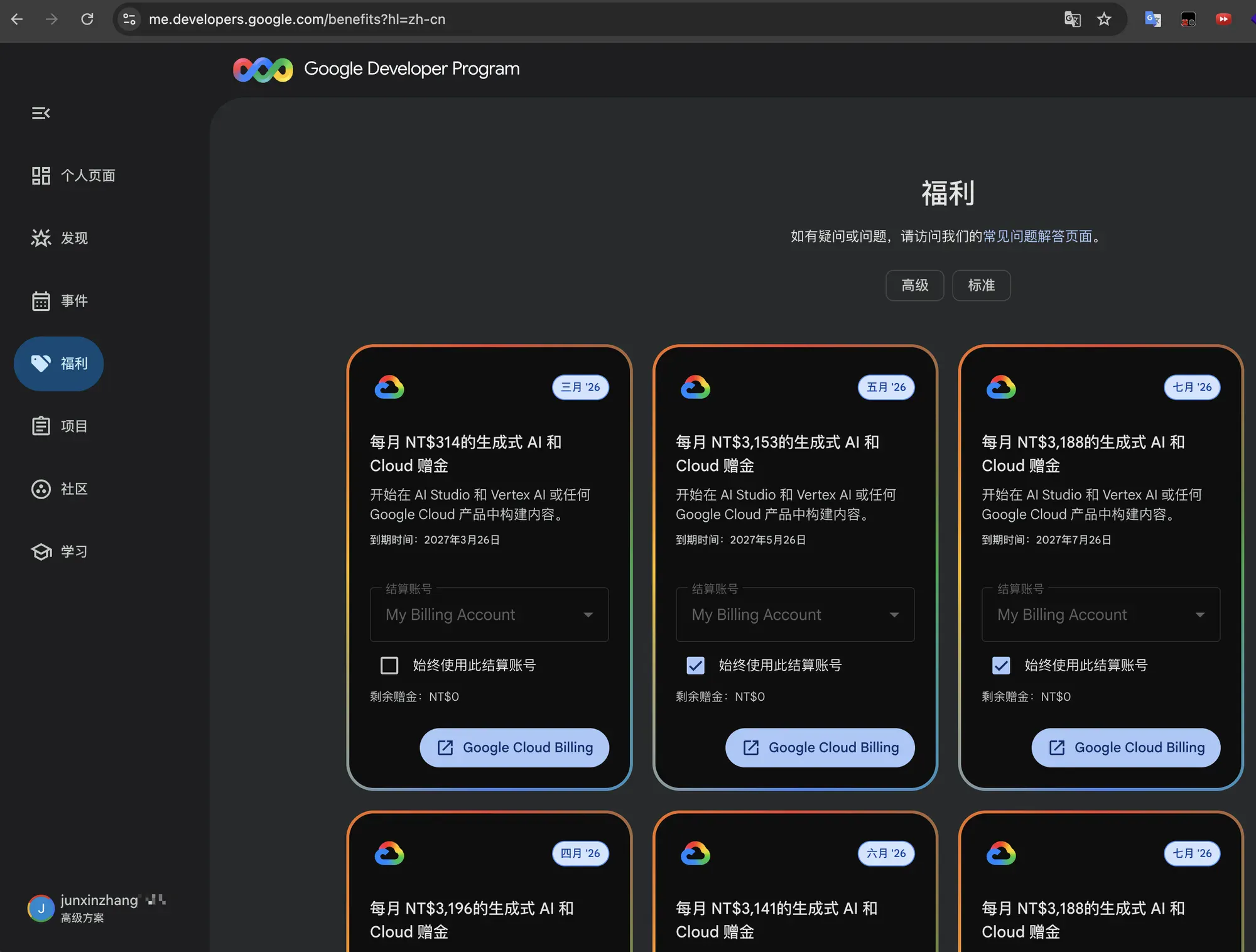Image resolution: width=1256 pixels, height=952 pixels.
Task: Bookmark this page with the star
Action: point(1104,19)
